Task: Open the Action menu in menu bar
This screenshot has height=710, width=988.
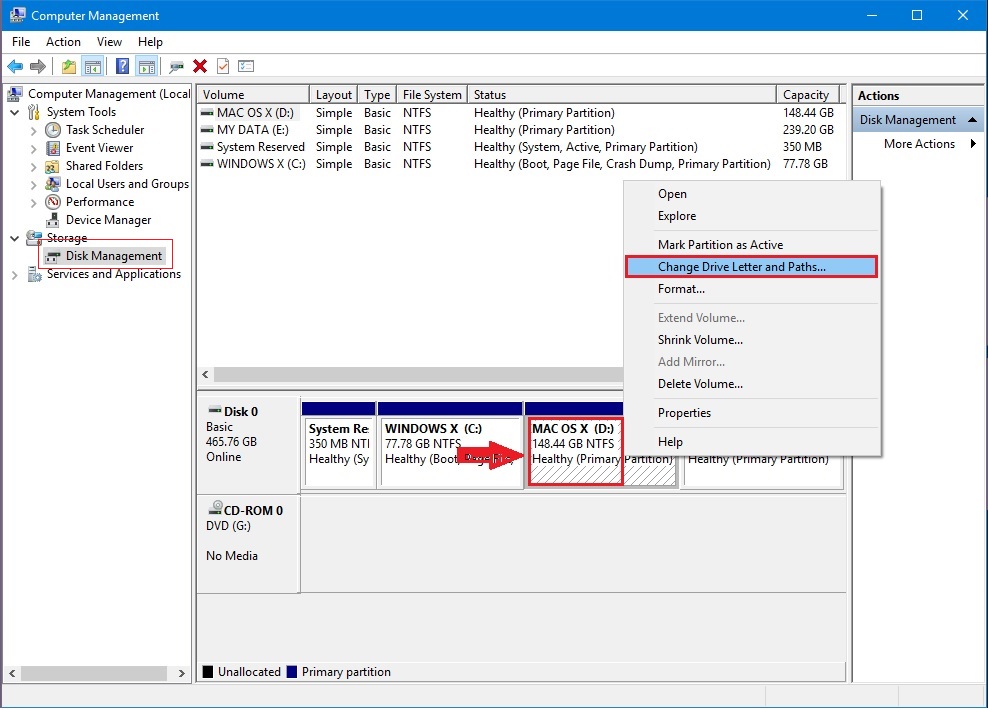Action: [x=63, y=42]
